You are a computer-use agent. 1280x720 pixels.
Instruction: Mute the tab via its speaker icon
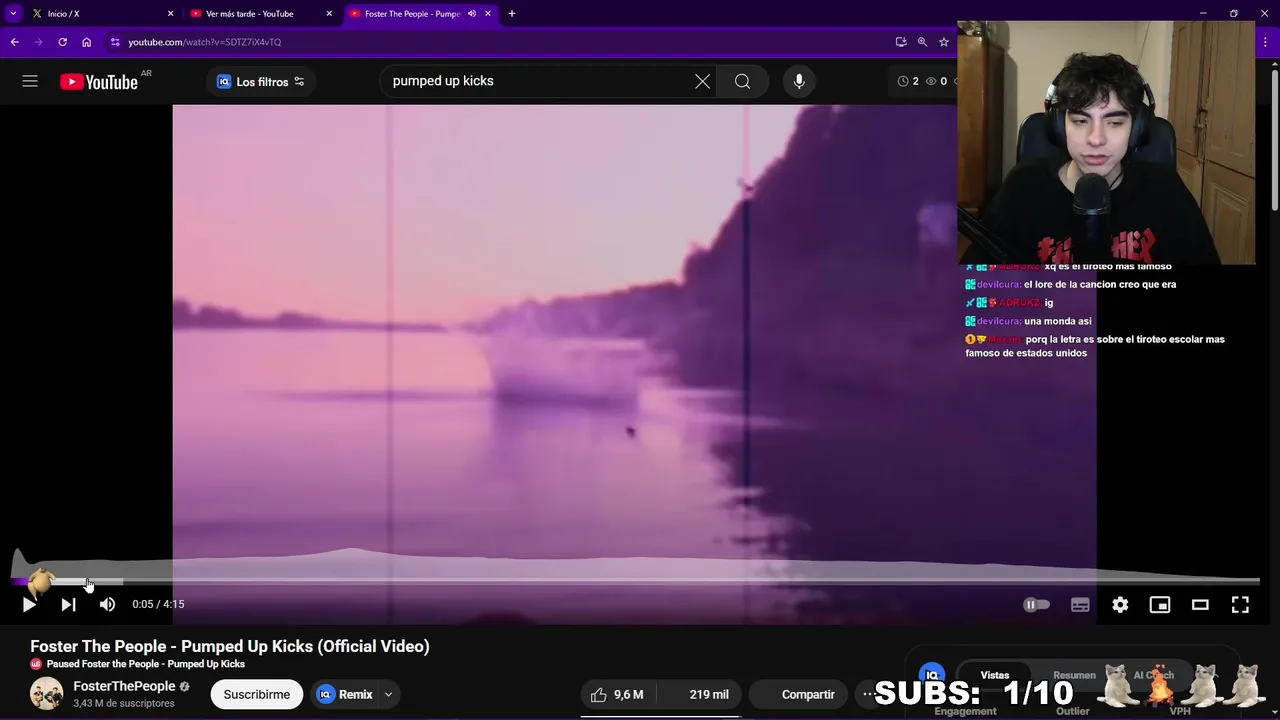[x=472, y=13]
